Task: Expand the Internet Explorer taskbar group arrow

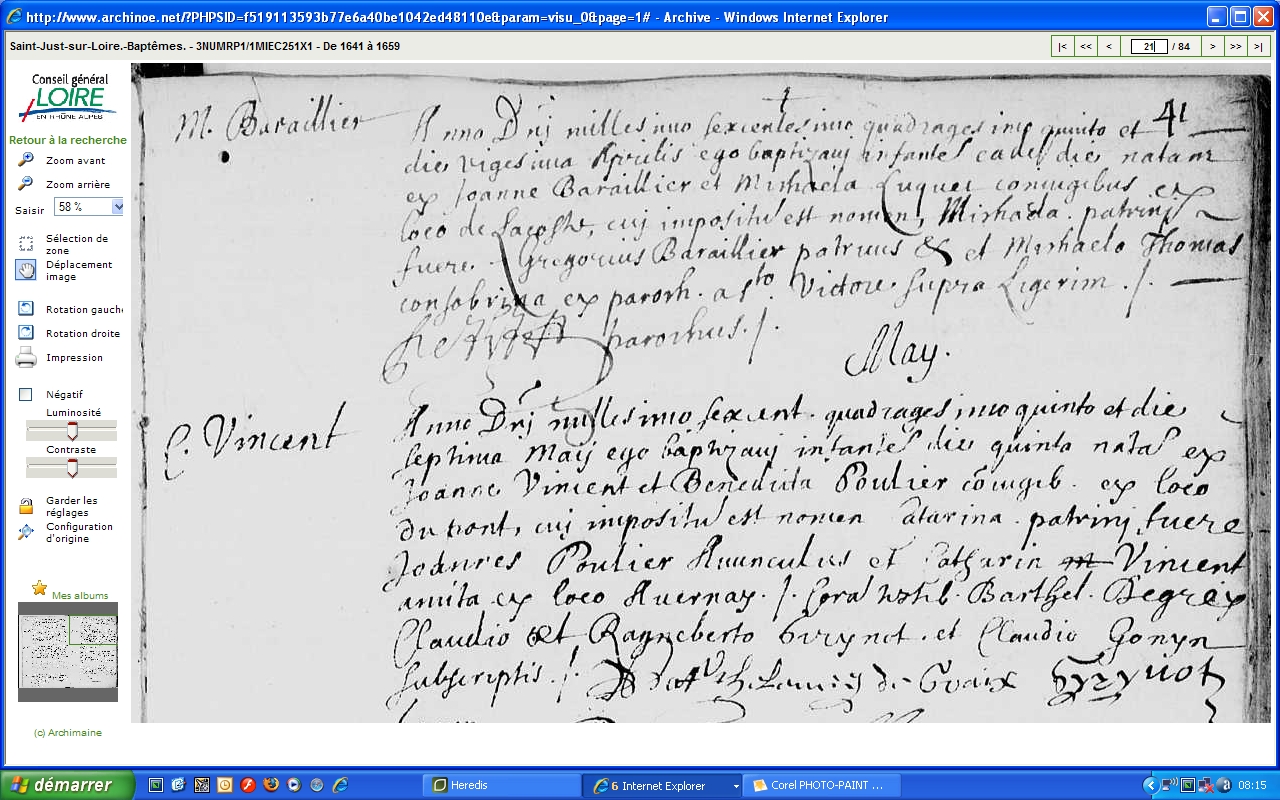Action: 736,786
